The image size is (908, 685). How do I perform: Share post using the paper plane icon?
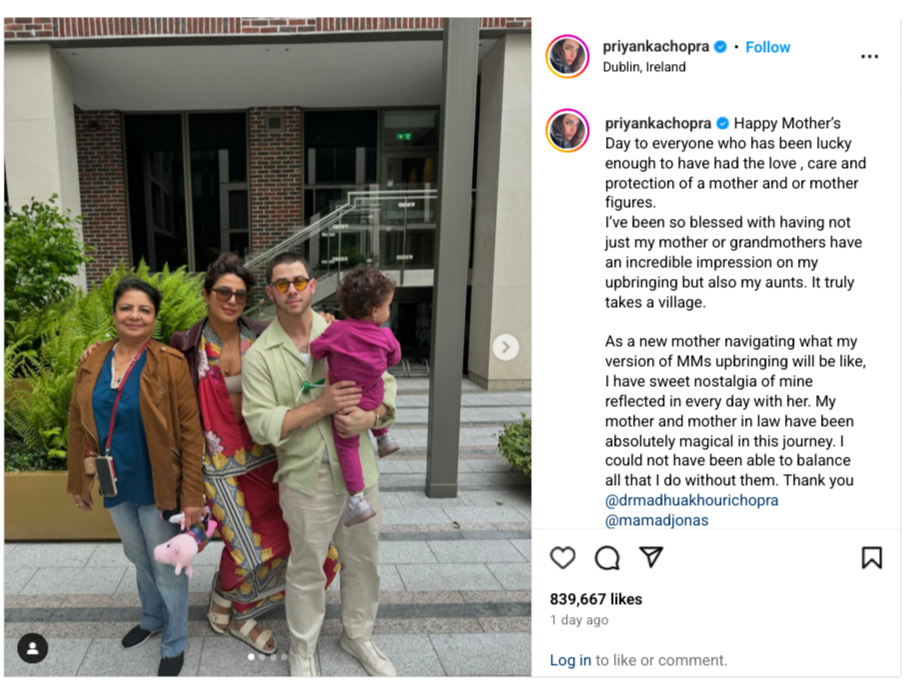[651, 556]
